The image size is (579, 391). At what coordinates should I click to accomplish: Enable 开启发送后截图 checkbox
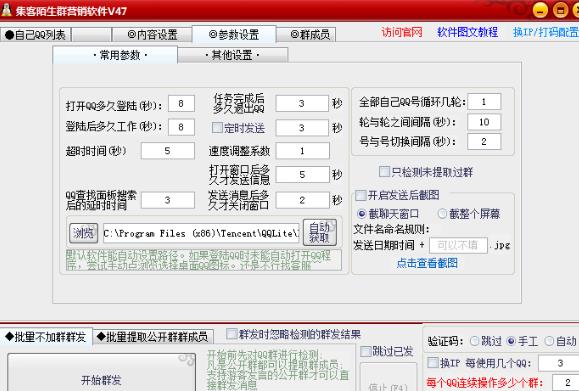coord(361,195)
